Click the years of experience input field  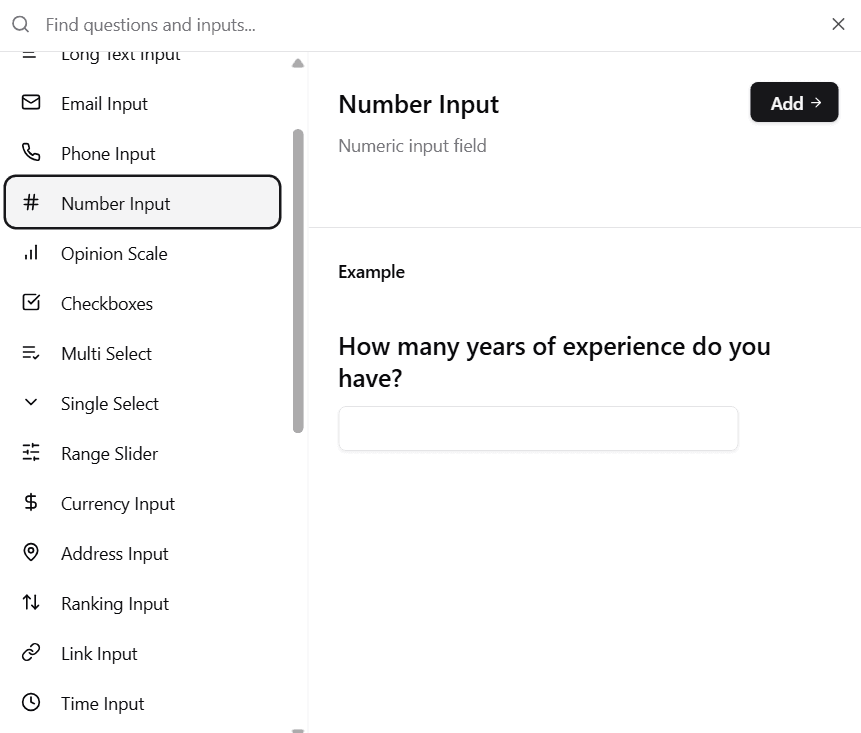coord(538,428)
